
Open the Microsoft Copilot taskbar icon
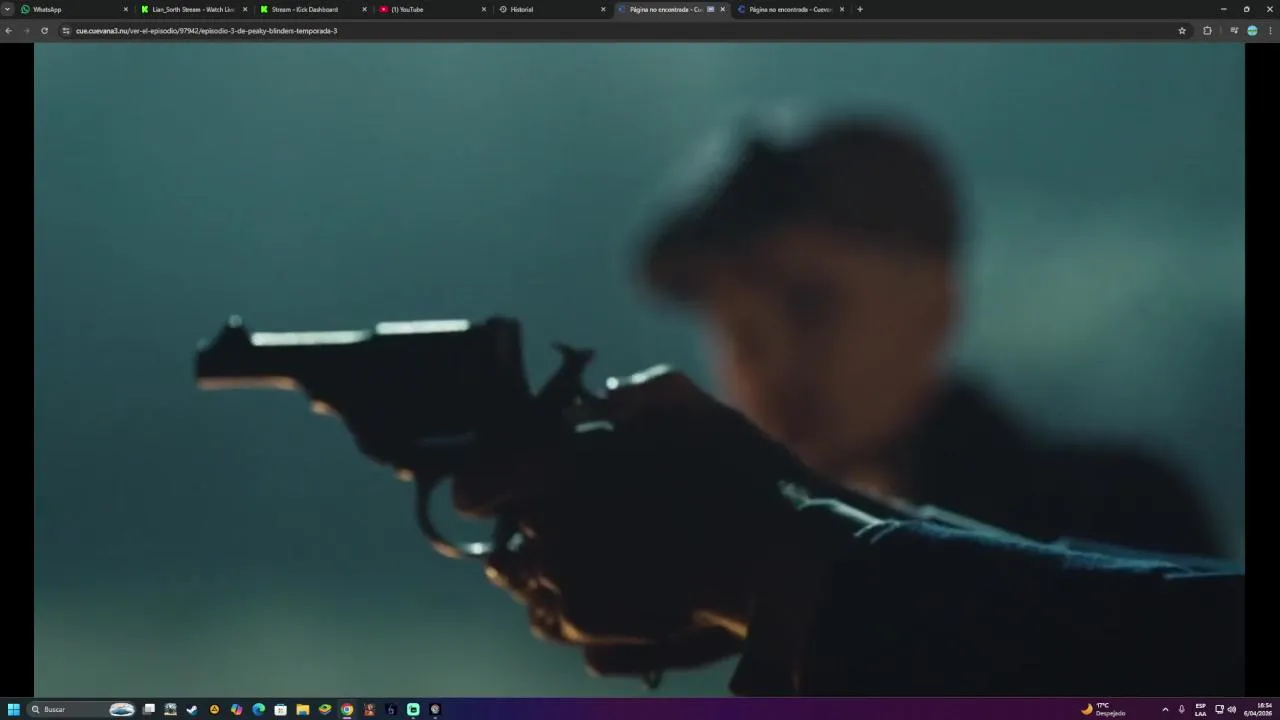236,709
